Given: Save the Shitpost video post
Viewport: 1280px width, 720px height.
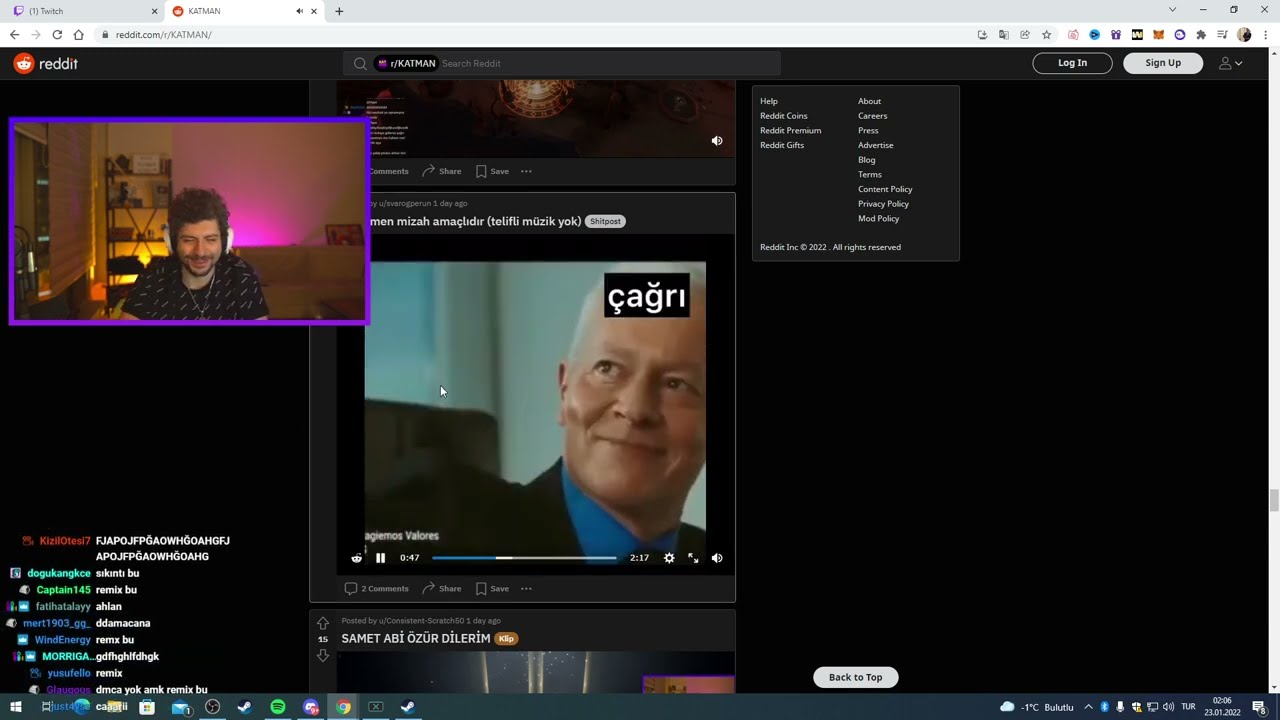Looking at the screenshot, I should (492, 588).
